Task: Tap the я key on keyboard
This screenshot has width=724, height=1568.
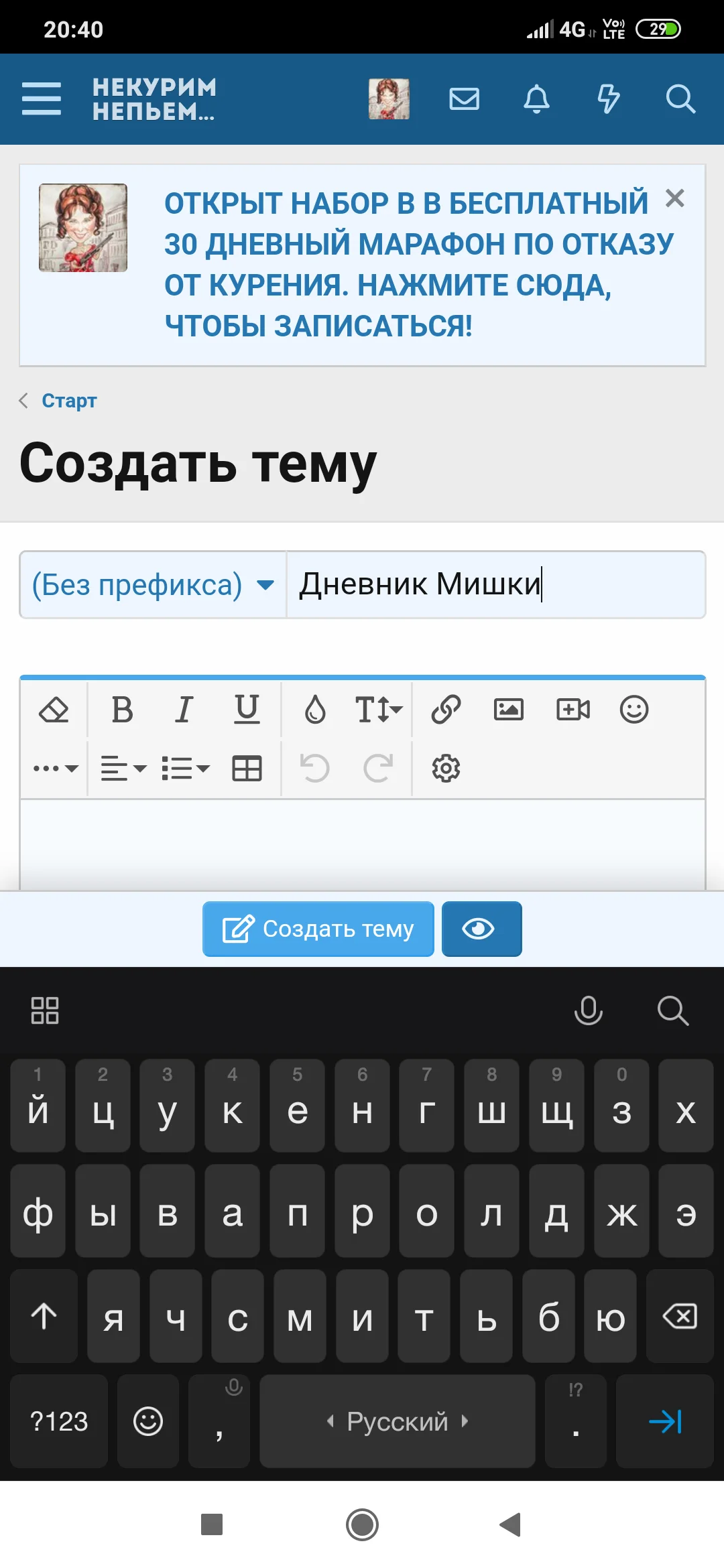Action: click(x=113, y=1316)
